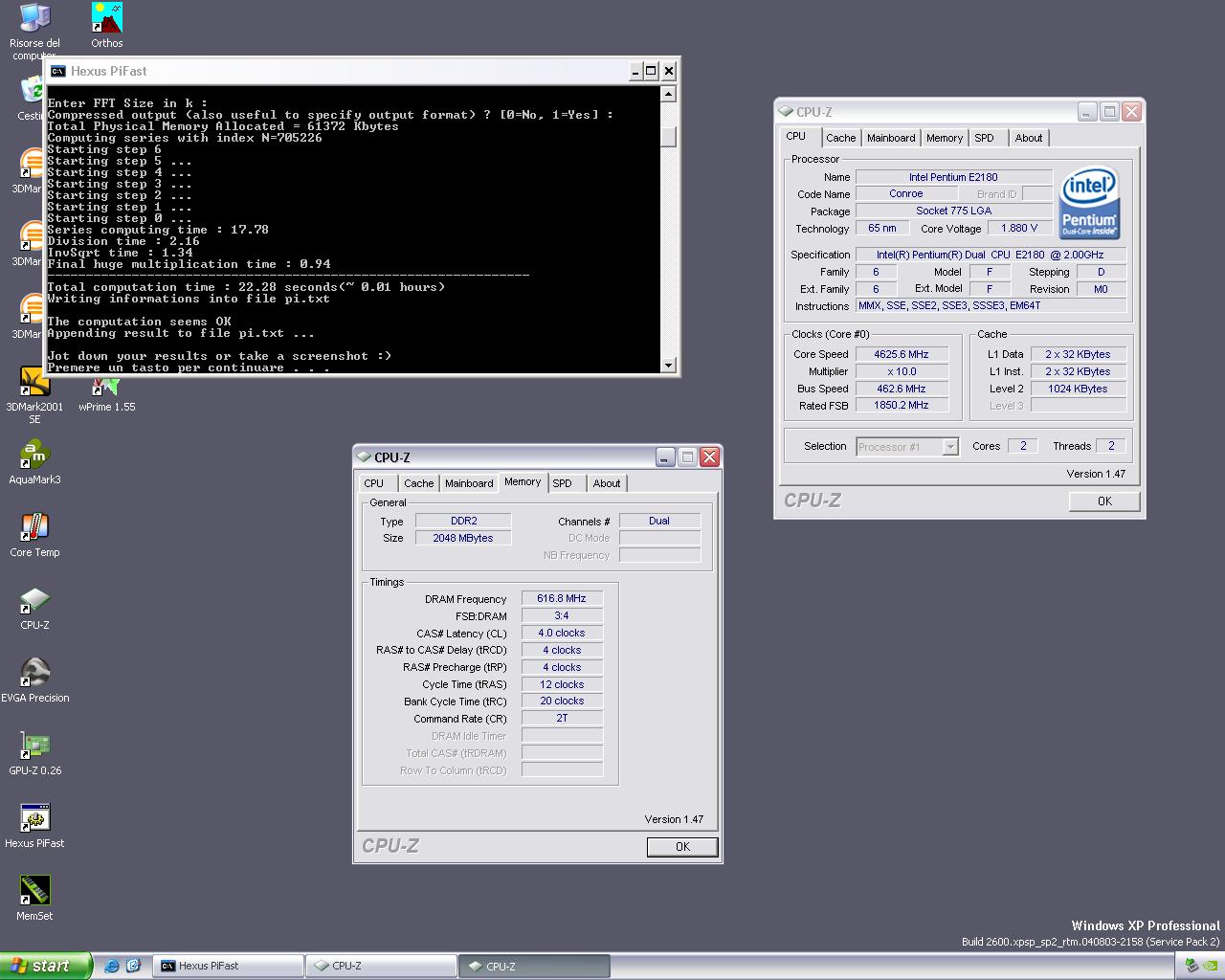Click the Core Speed 4625.6 MHz field
Screen dimensions: 1225x980
[x=902, y=354]
